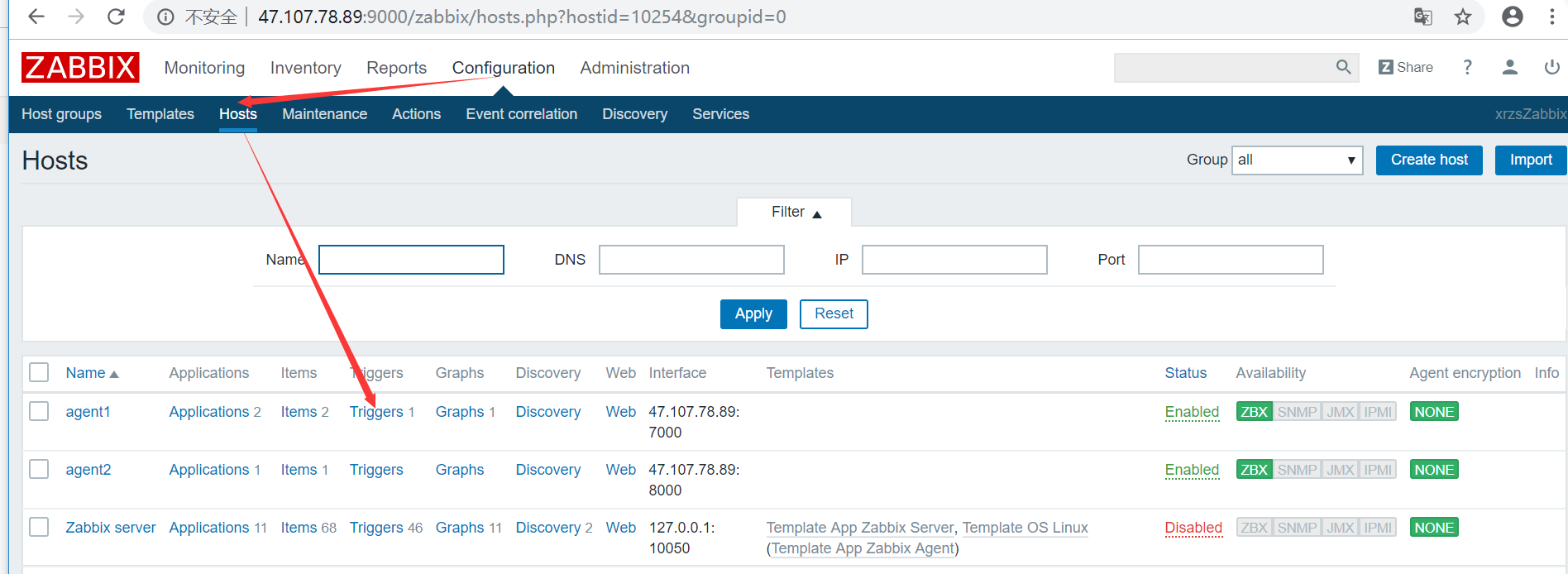1568x574 pixels.
Task: Select the Hosts submenu tab
Action: 238,114
